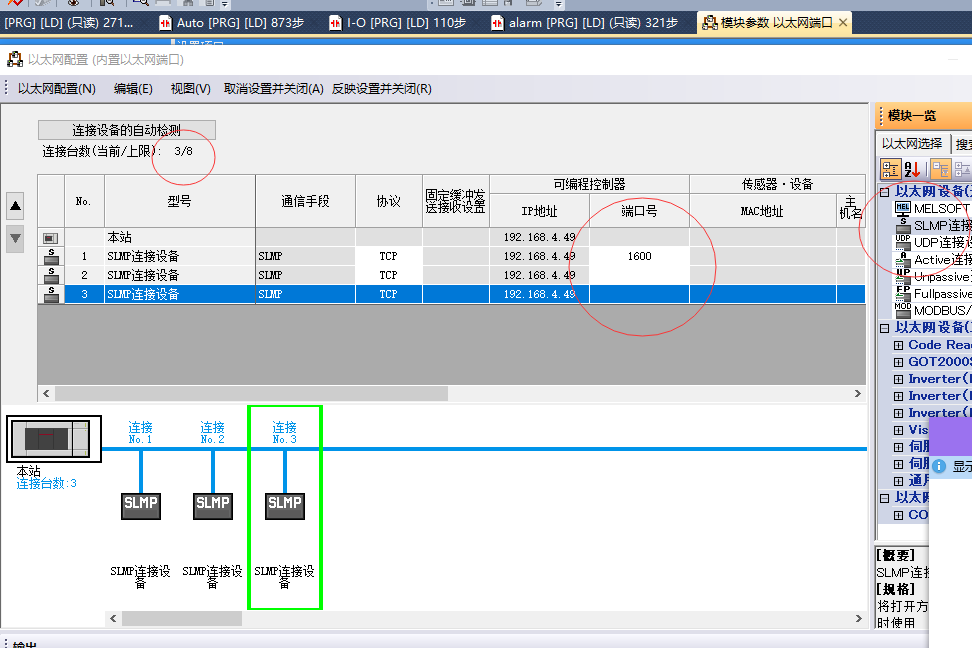972x648 pixels.
Task: Click the 本站 PLC image in diagram
Action: [x=53, y=440]
